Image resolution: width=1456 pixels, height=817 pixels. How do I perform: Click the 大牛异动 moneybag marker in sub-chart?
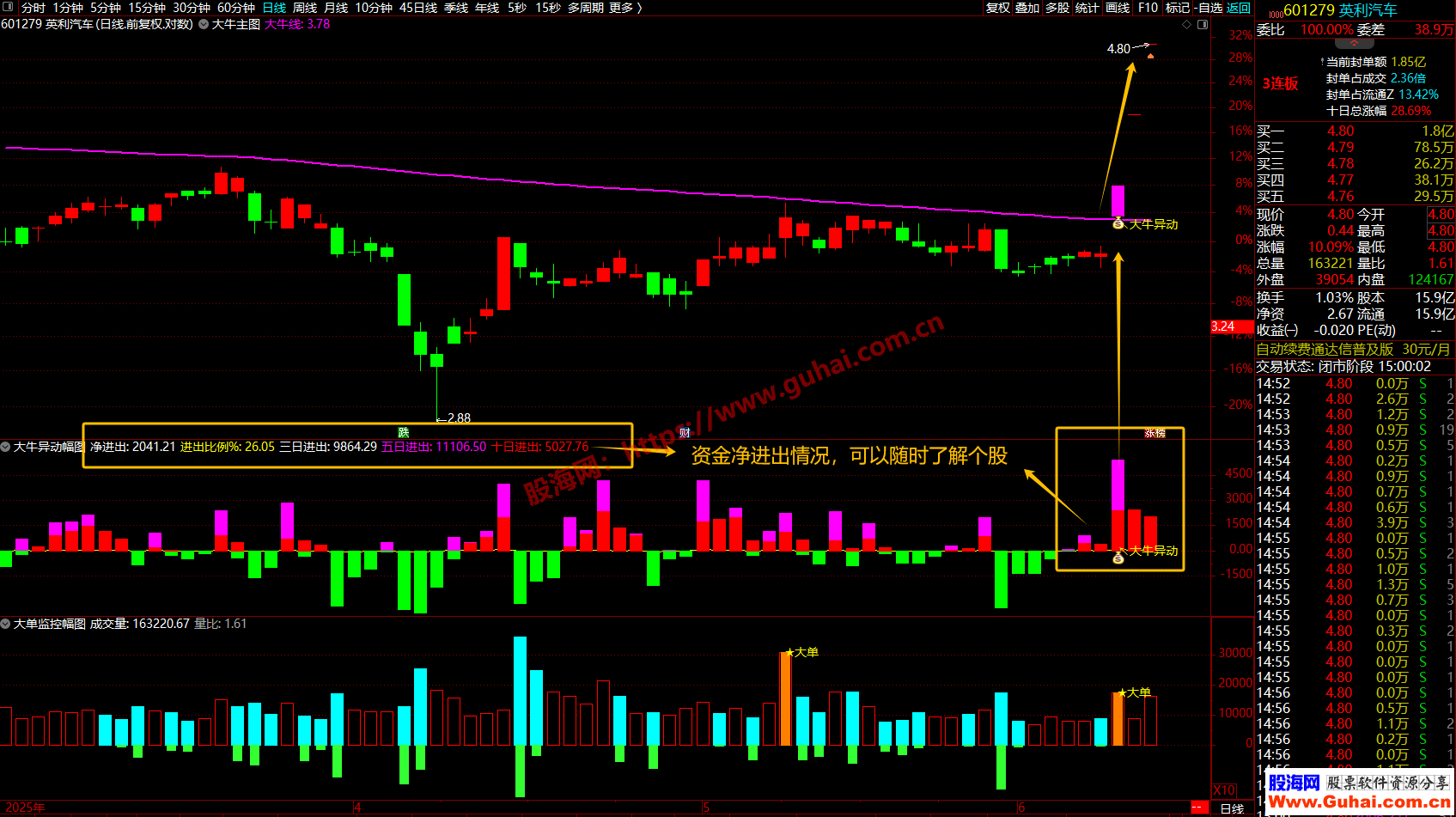click(1118, 558)
